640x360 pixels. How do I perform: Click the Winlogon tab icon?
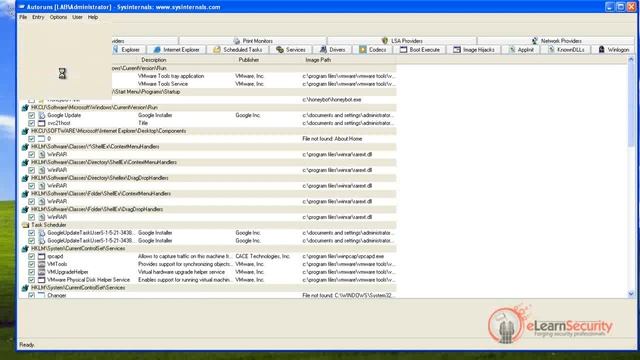[x=601, y=49]
